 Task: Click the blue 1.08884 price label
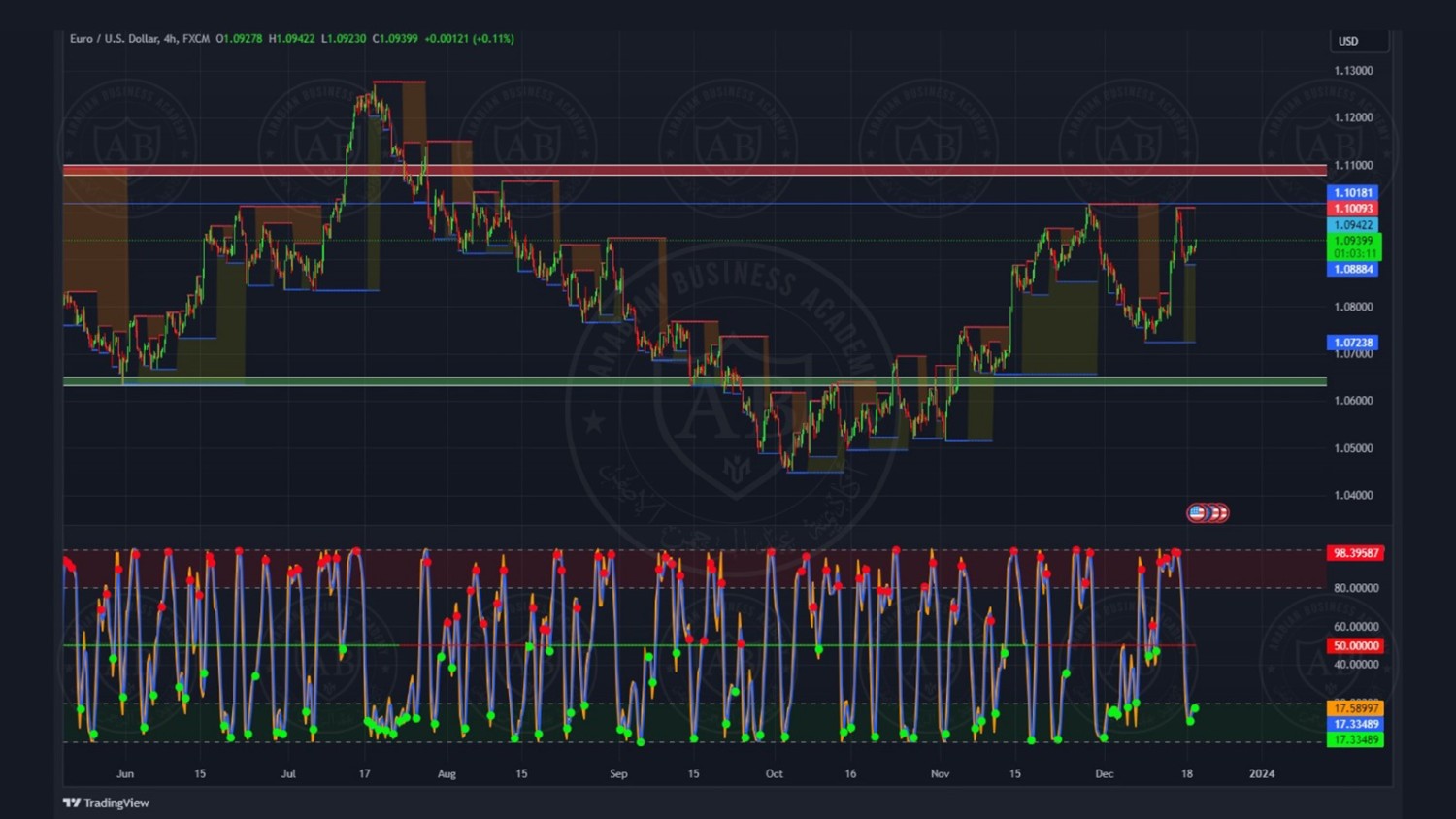click(1352, 269)
